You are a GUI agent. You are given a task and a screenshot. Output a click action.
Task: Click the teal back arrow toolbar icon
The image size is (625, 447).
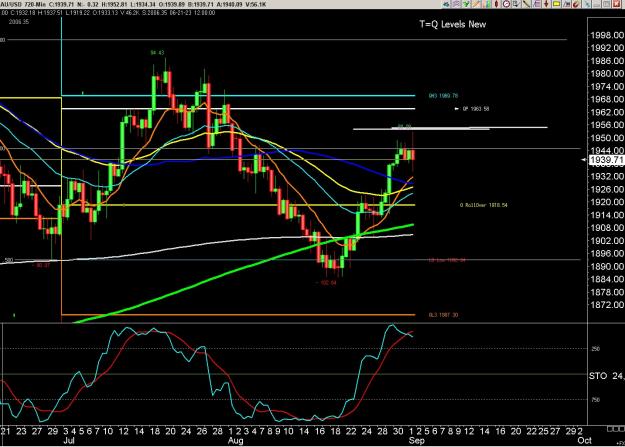coord(446,4)
